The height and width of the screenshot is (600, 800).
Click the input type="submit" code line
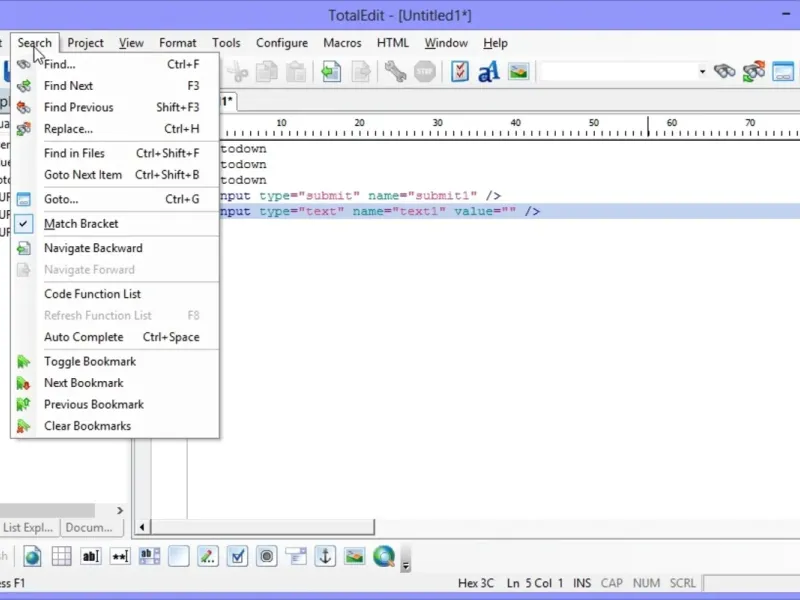(360, 196)
